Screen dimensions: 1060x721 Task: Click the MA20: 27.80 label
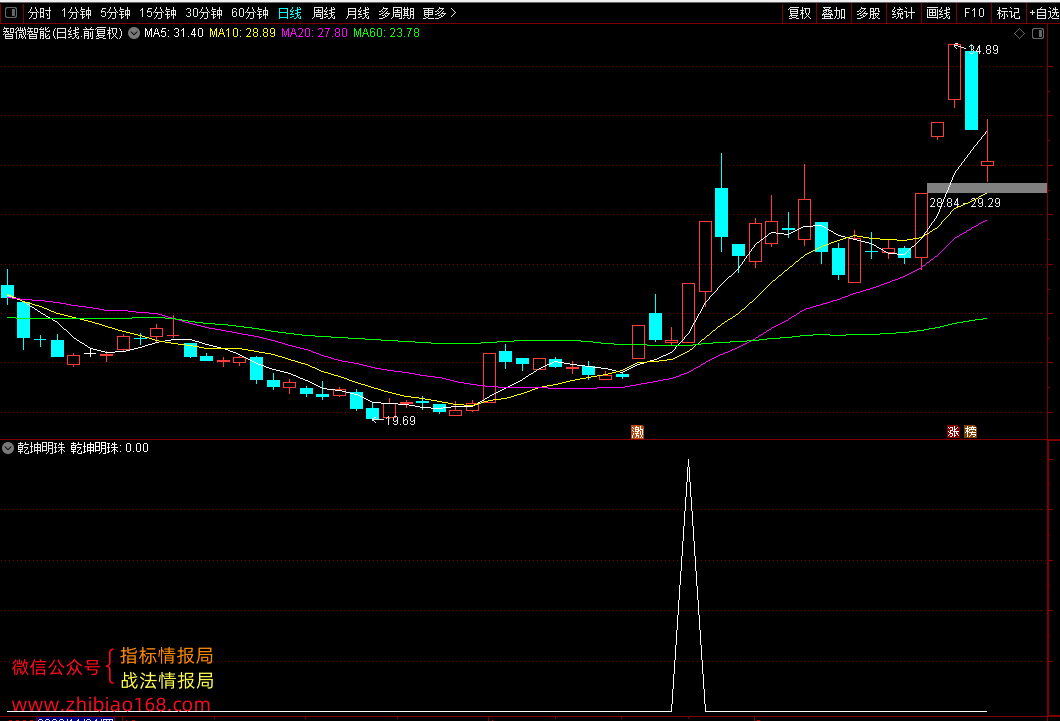pyautogui.click(x=314, y=33)
